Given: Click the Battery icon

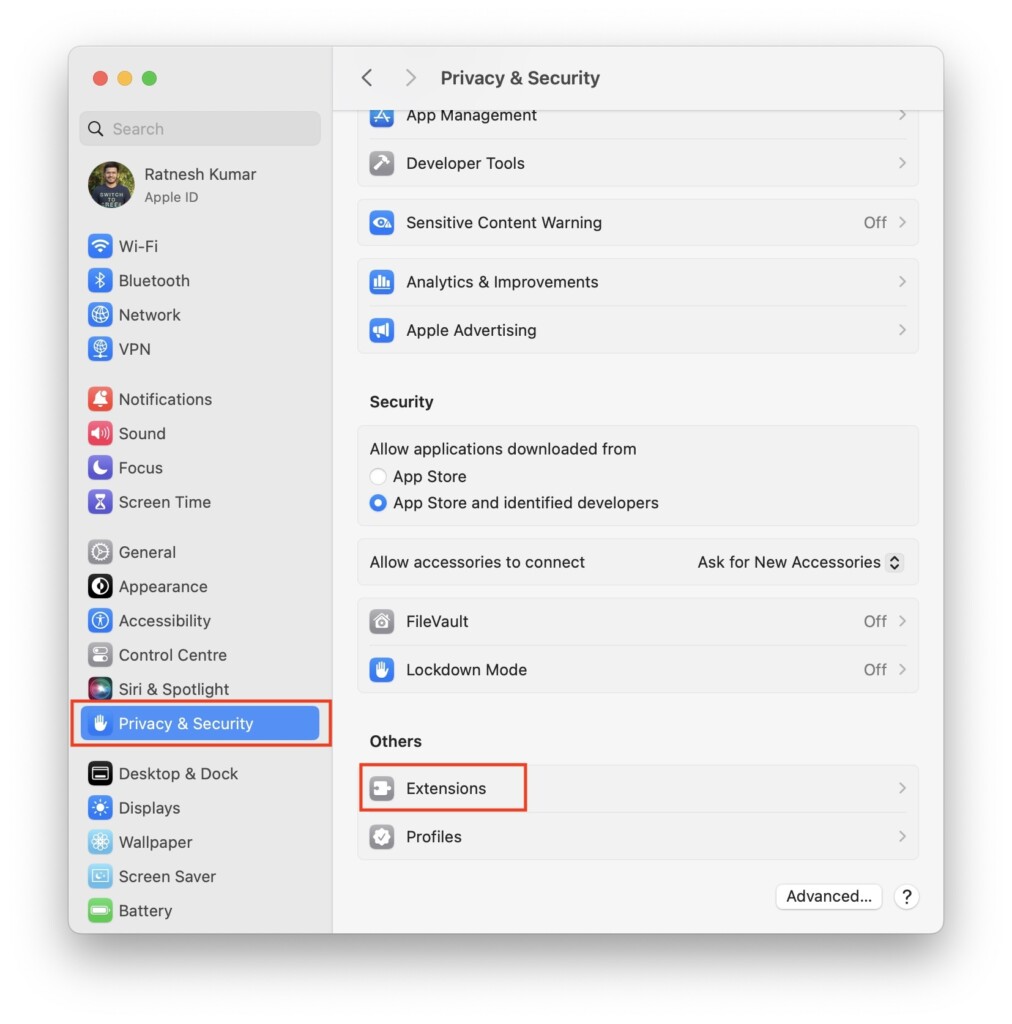Looking at the screenshot, I should [x=100, y=911].
